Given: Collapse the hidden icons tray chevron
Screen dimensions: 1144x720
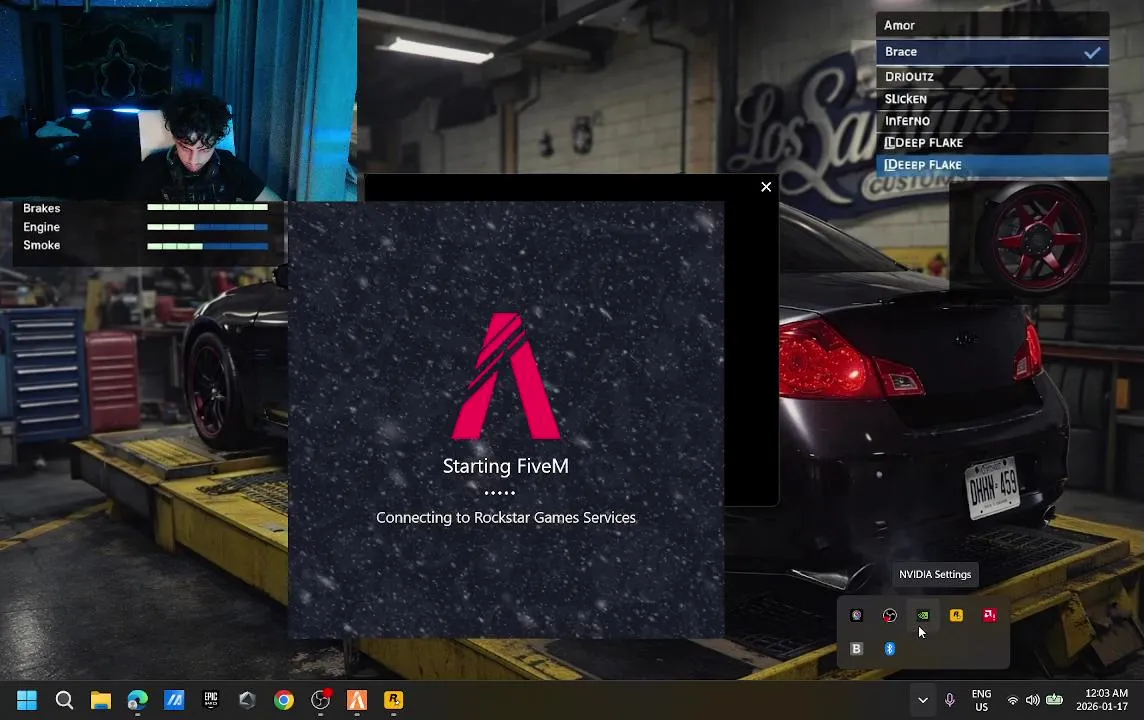Looking at the screenshot, I should pos(923,700).
